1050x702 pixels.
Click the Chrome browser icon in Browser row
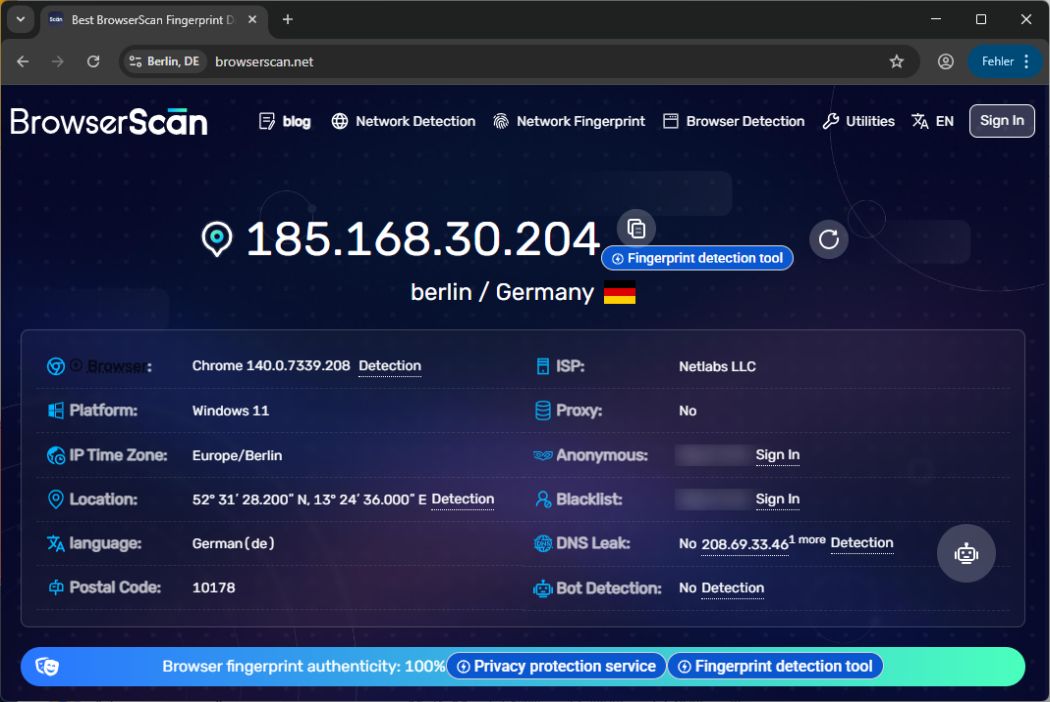tap(56, 366)
